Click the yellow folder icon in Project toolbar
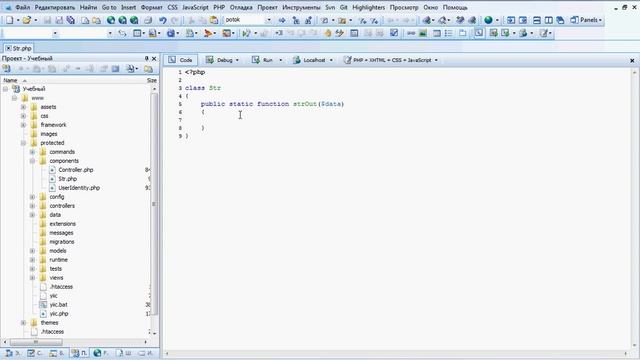The image size is (640, 360). pos(148,69)
